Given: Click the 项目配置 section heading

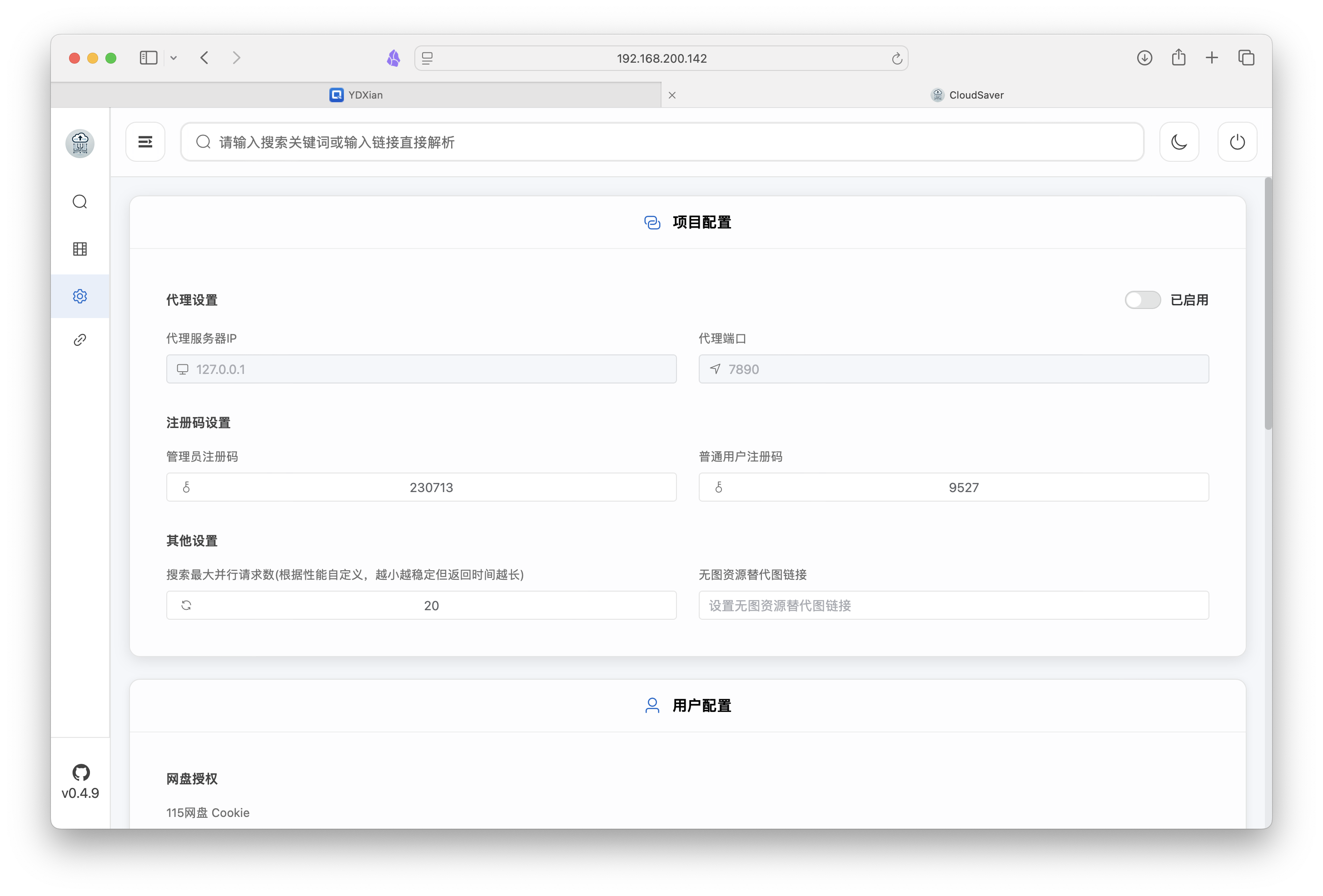Looking at the screenshot, I should click(701, 223).
